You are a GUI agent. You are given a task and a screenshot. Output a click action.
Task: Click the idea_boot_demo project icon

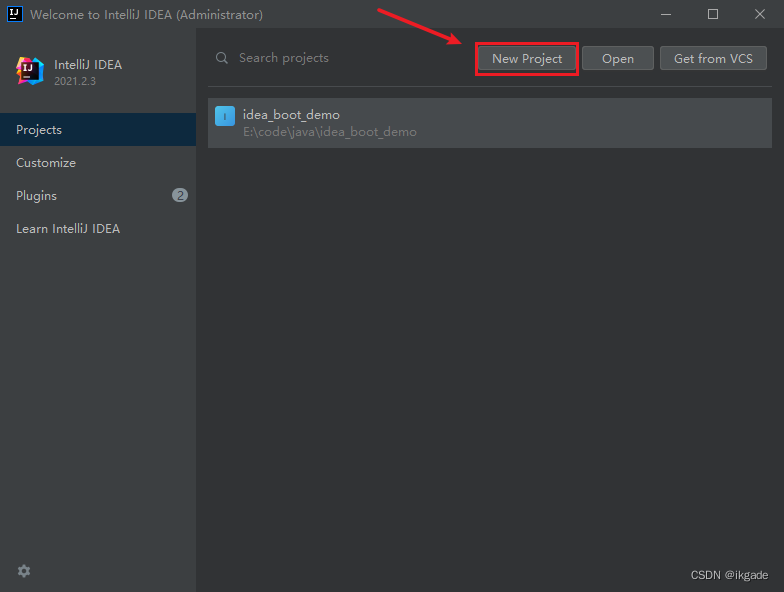pos(225,116)
